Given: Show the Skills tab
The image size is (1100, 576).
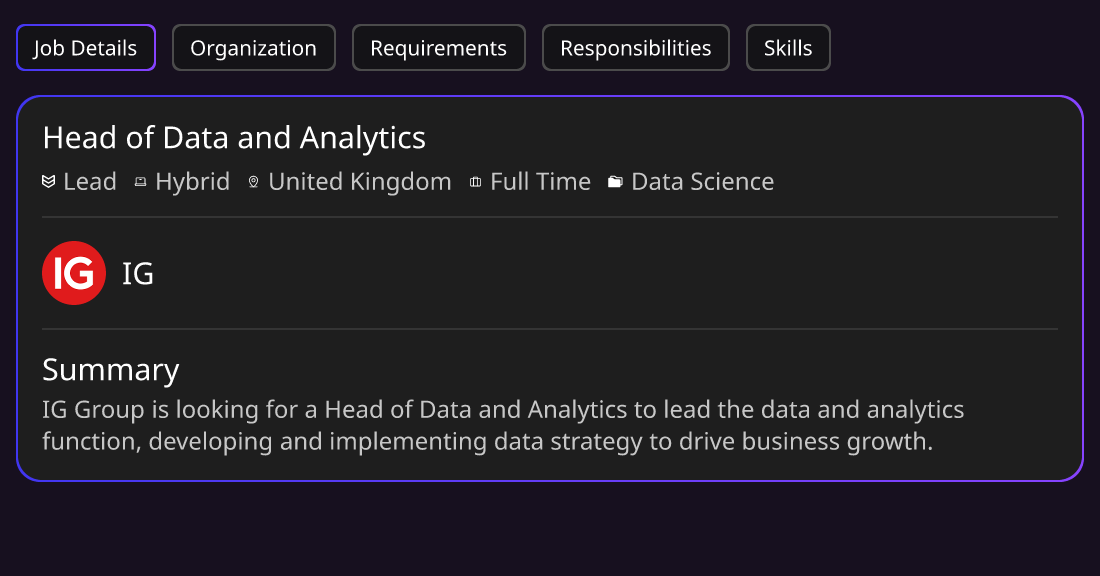Looking at the screenshot, I should (x=788, y=48).
